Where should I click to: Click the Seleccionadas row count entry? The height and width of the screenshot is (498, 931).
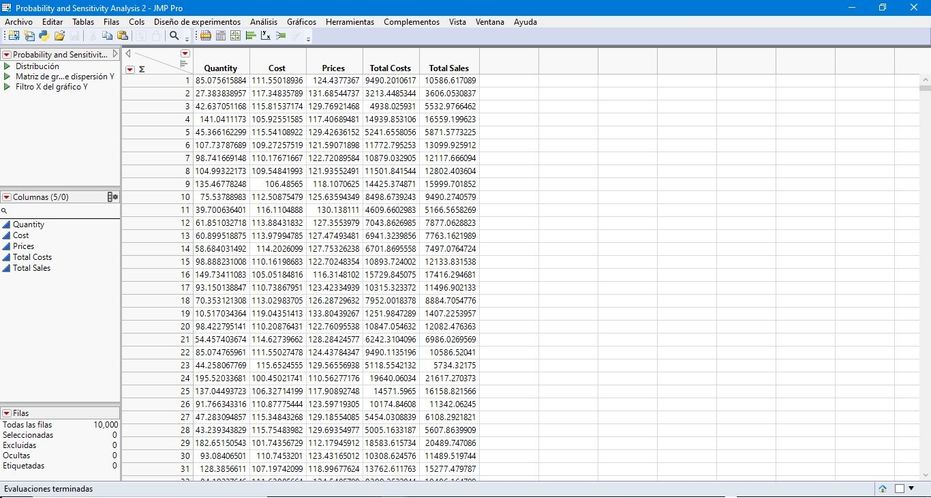tap(59, 435)
